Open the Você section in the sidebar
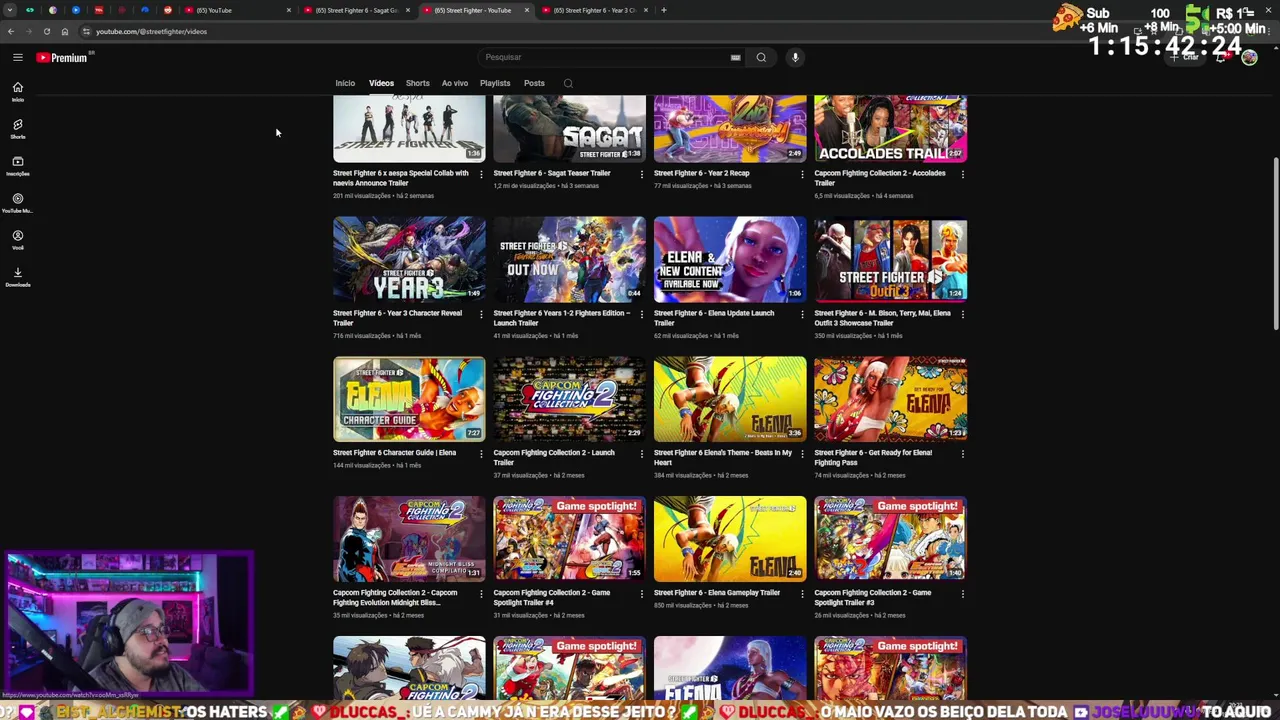Image resolution: width=1280 pixels, height=720 pixels. click(18, 240)
